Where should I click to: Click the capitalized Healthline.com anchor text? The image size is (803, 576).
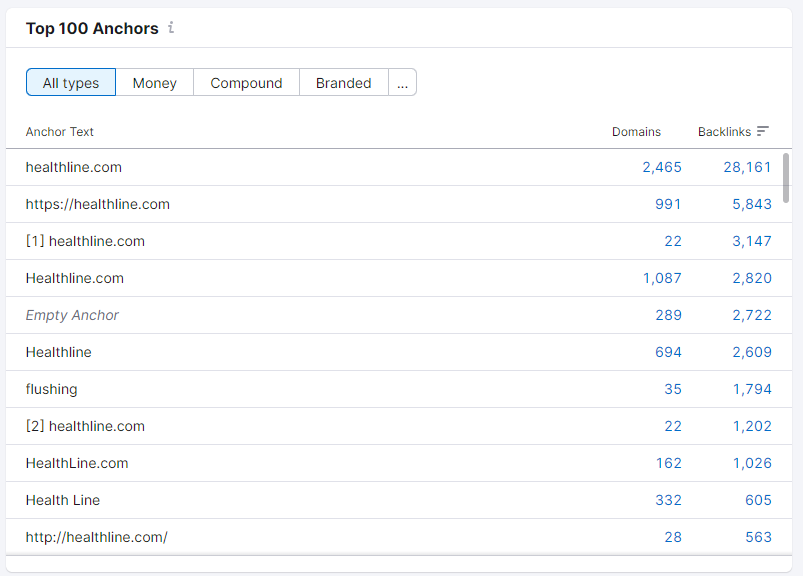(75, 278)
